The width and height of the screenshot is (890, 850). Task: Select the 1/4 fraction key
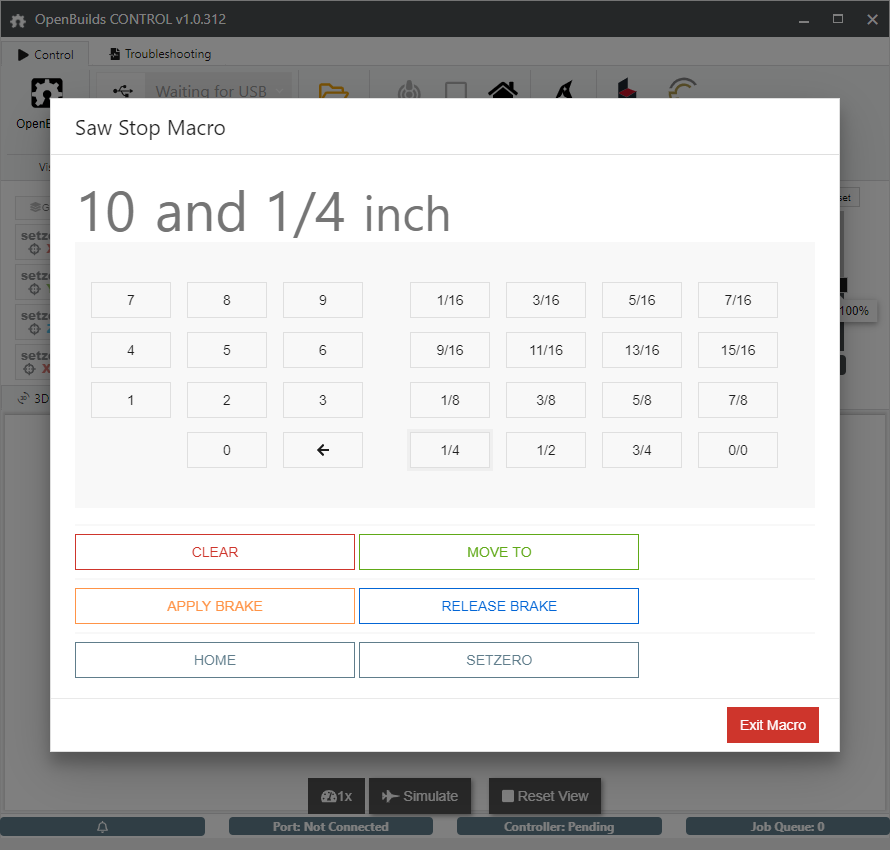pos(450,450)
